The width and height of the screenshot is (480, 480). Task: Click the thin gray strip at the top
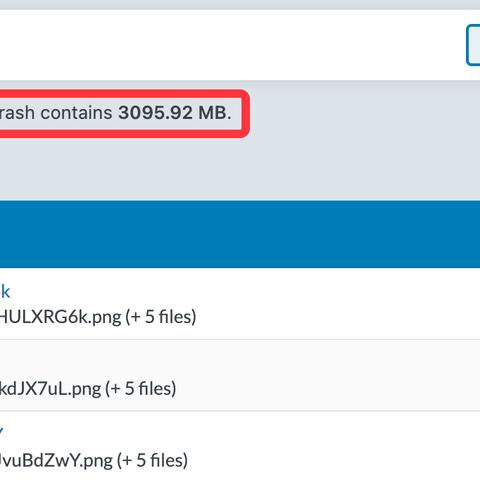click(240, 5)
